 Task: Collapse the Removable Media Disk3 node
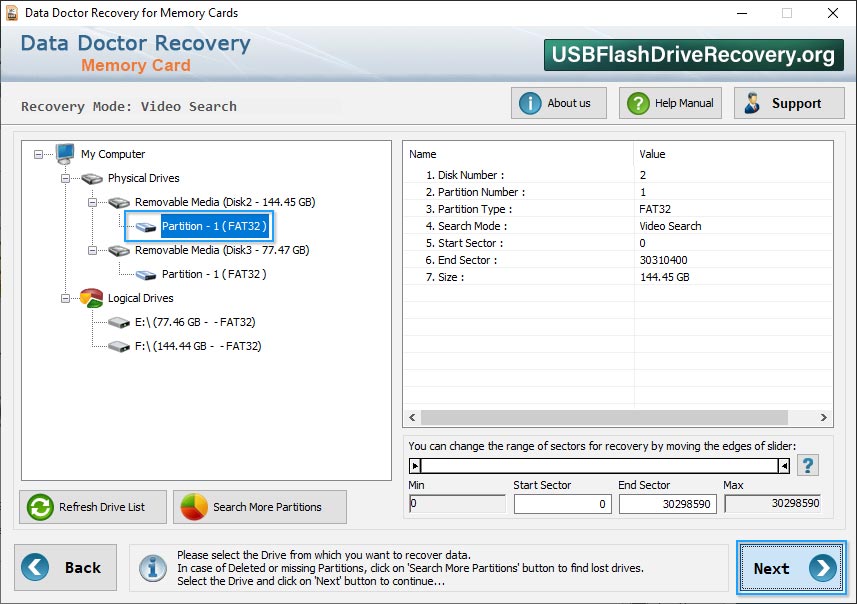(92, 250)
